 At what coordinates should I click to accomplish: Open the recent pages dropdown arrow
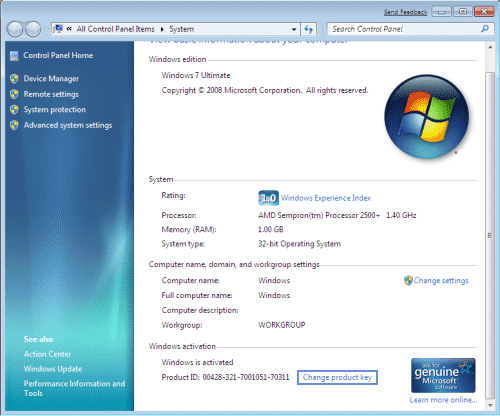tap(45, 29)
